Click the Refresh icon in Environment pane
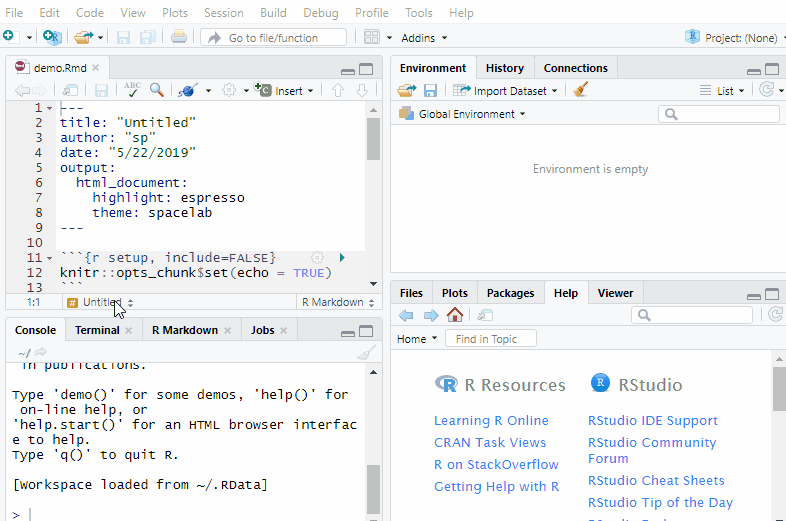 (766, 90)
